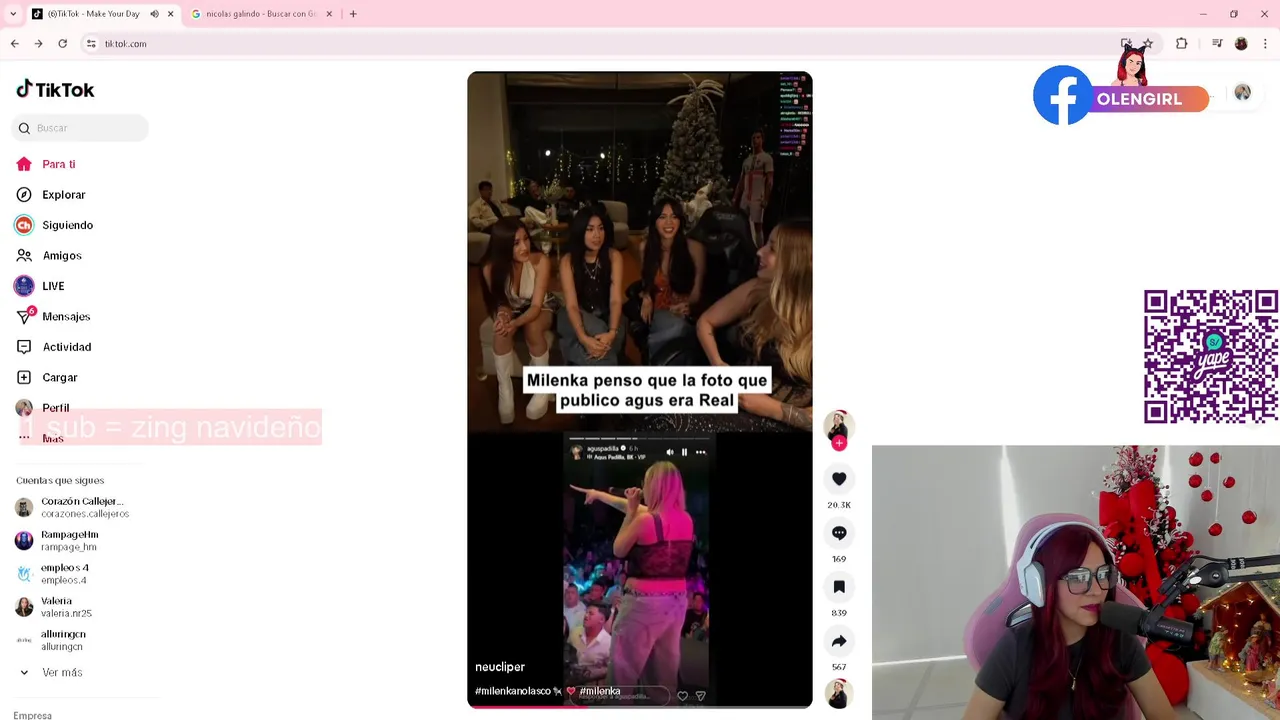
Task: Save video with bookmark icon
Action: pos(839,587)
